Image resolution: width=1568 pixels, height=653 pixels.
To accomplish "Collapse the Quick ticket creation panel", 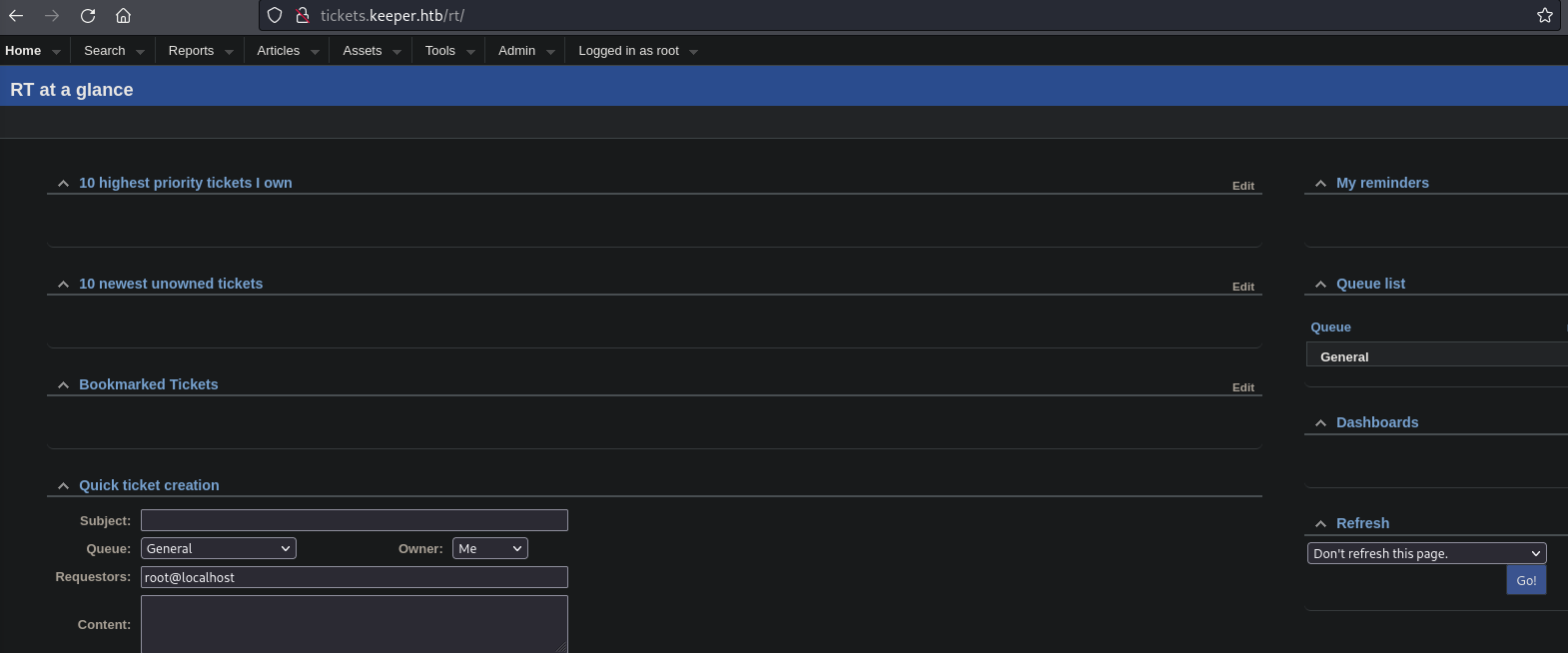I will click(63, 486).
